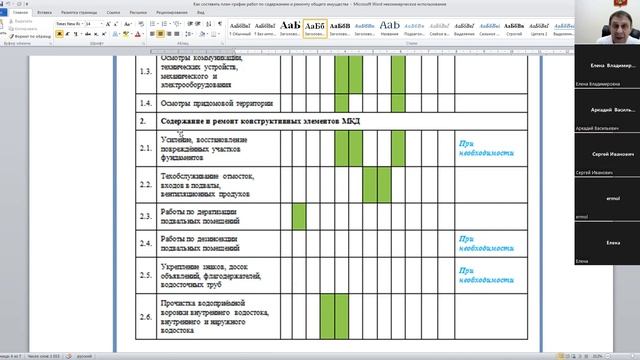This screenshot has width=640, height=360.
Task: Switch to the Вставка (Insert) tab
Action: (x=44, y=13)
